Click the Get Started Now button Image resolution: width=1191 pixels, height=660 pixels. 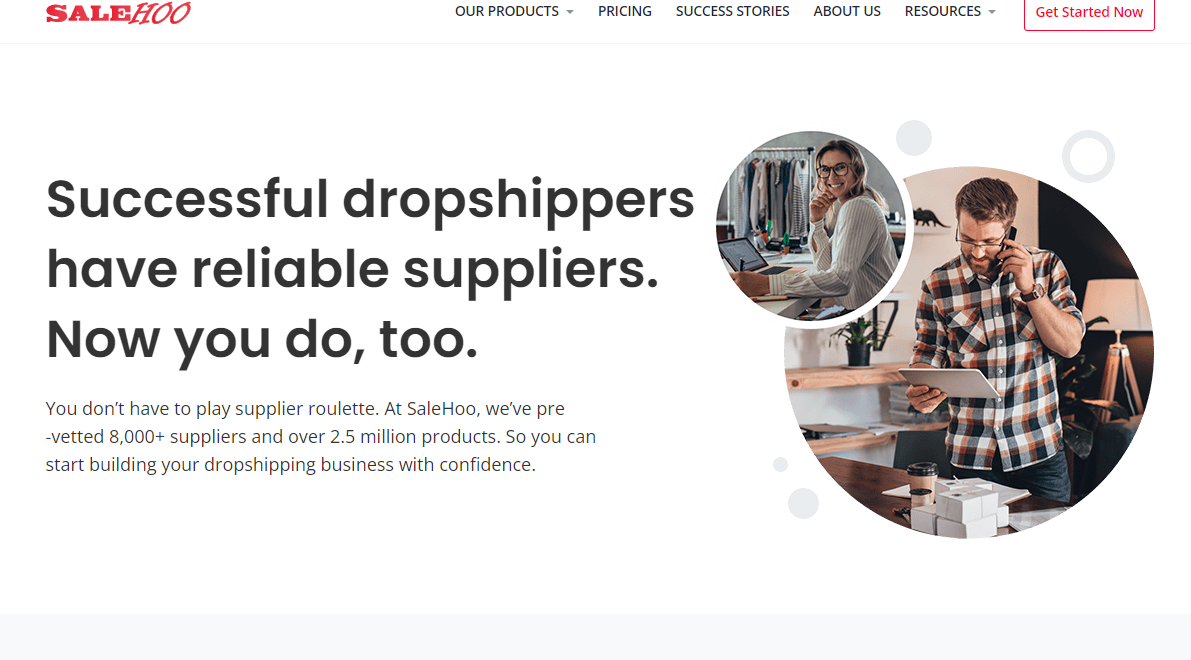click(x=1089, y=12)
